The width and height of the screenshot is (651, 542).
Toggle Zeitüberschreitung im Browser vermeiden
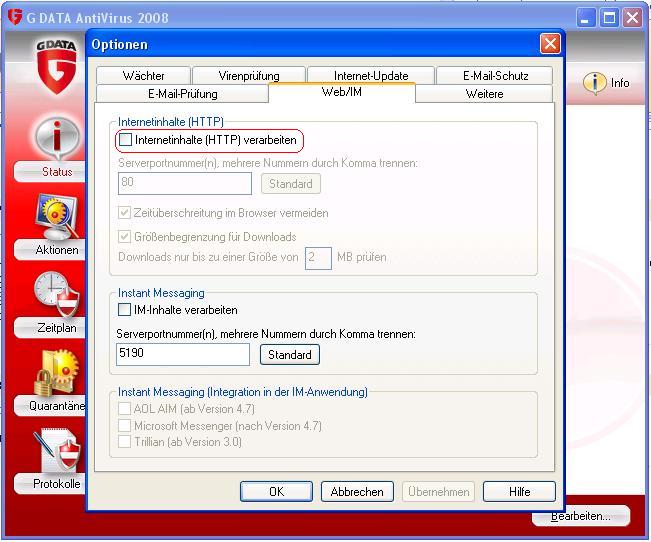point(125,213)
